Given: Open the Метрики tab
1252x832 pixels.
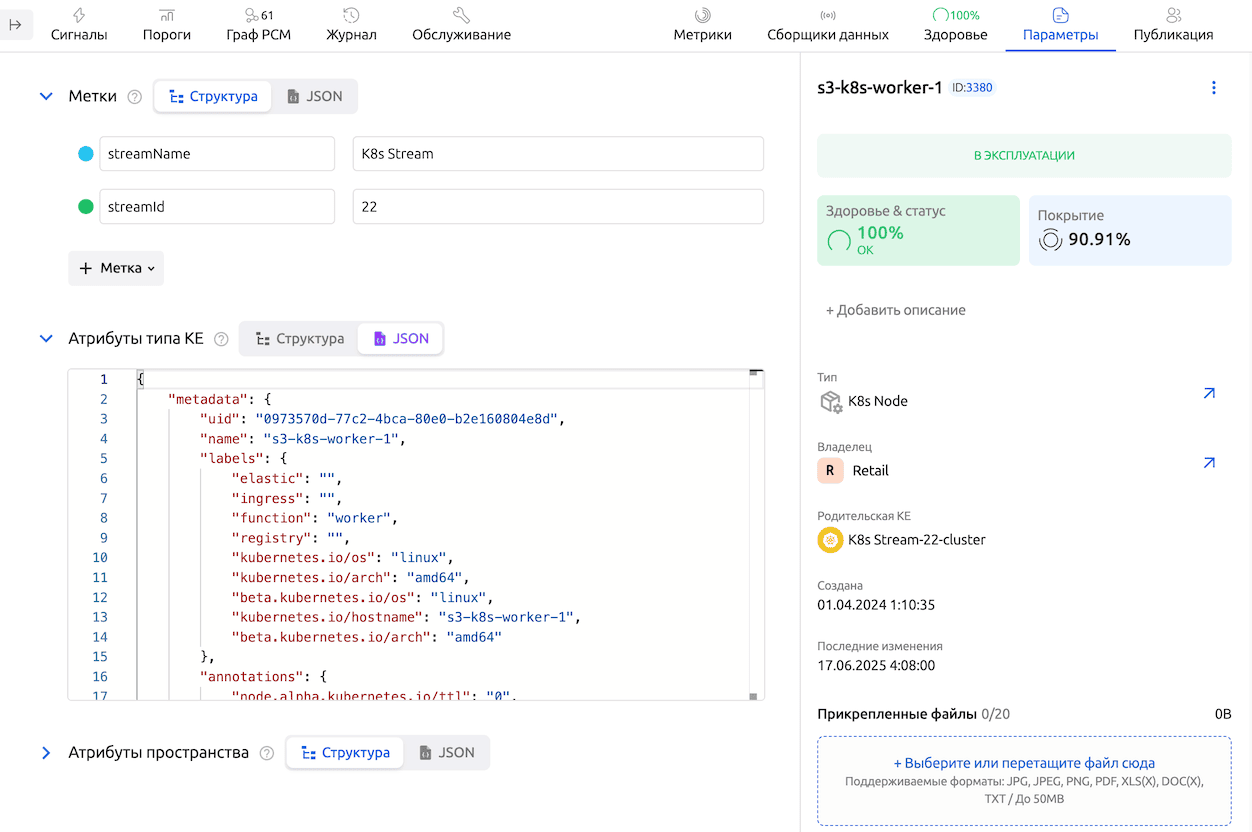Looking at the screenshot, I should click(x=702, y=25).
